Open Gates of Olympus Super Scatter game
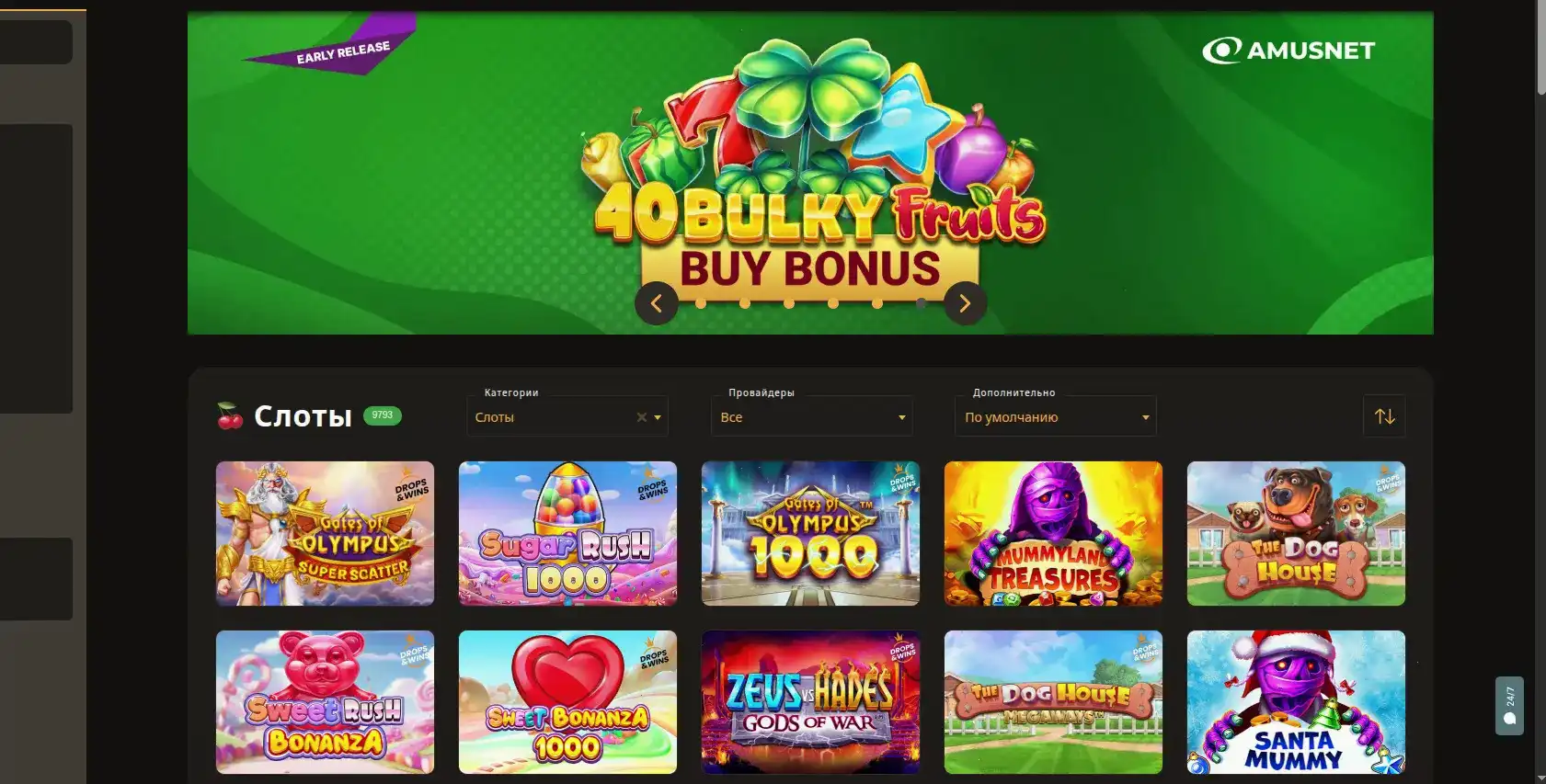 325,533
